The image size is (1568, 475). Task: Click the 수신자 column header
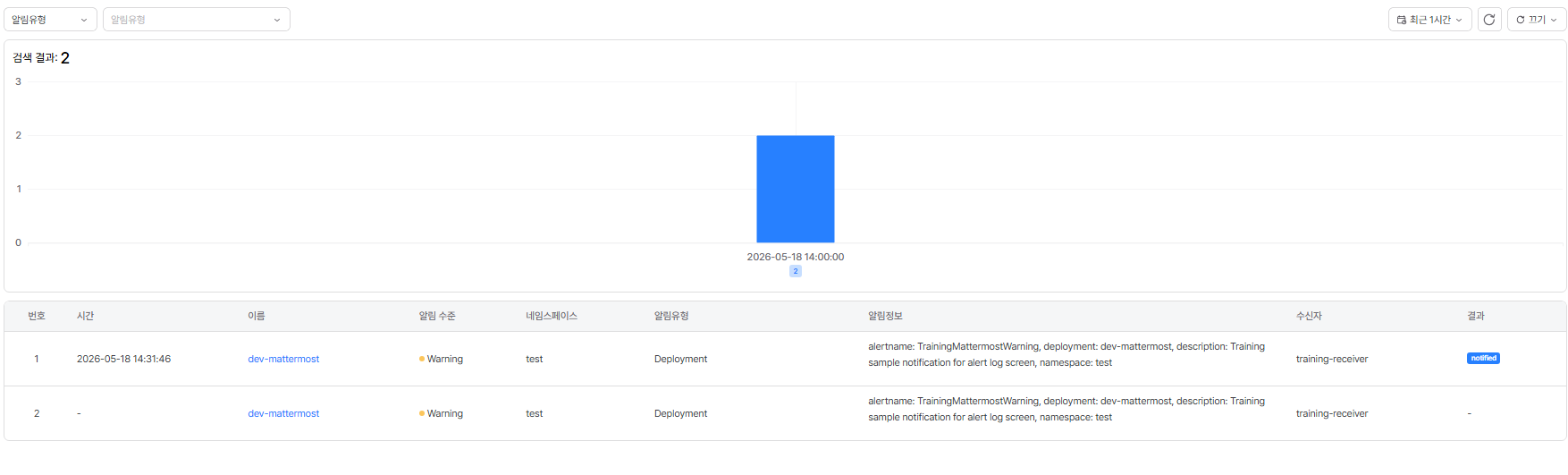click(x=1309, y=316)
